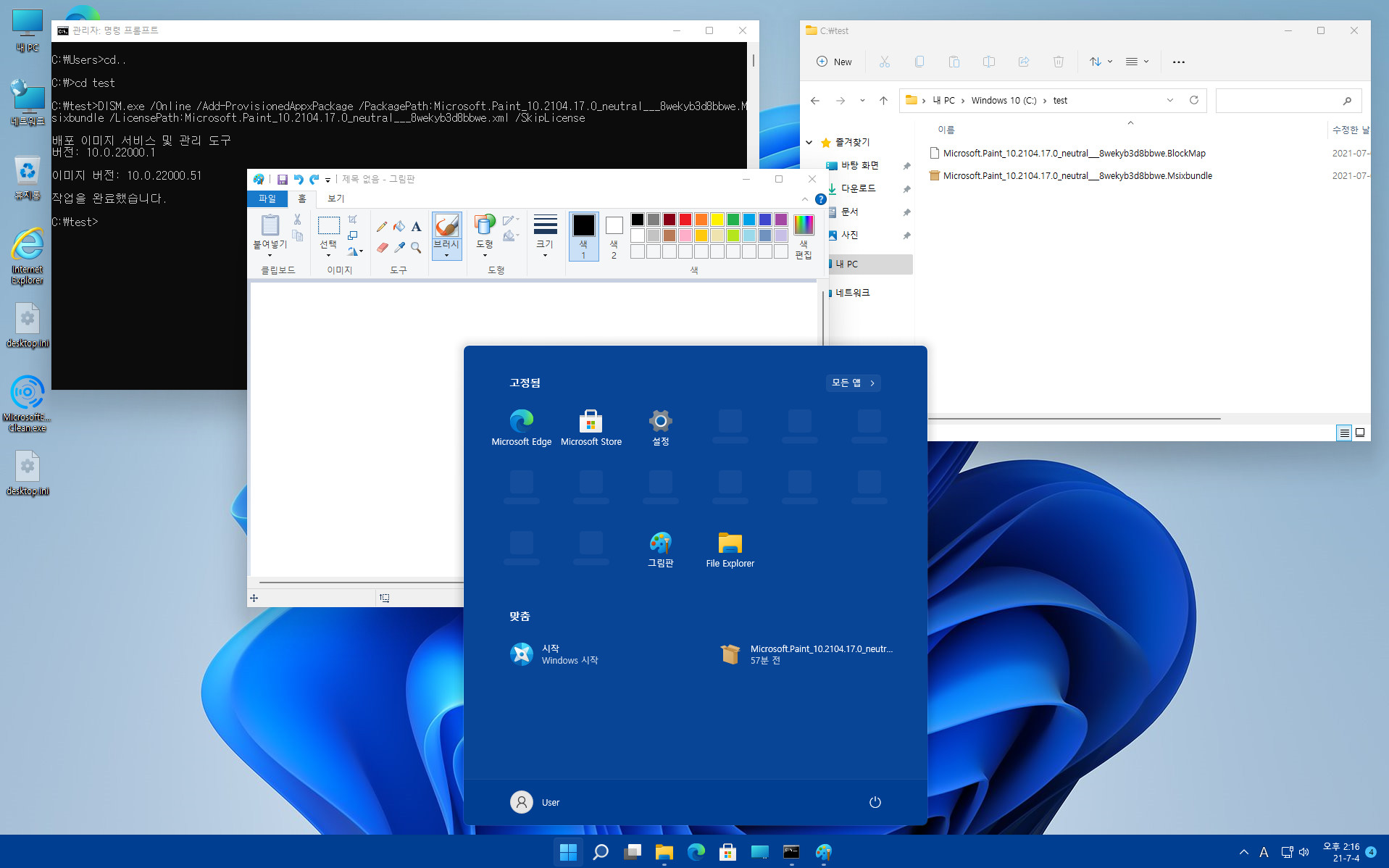Open See more ellipsis in Explorer toolbar
Viewport: 1389px width, 868px height.
(x=1178, y=62)
